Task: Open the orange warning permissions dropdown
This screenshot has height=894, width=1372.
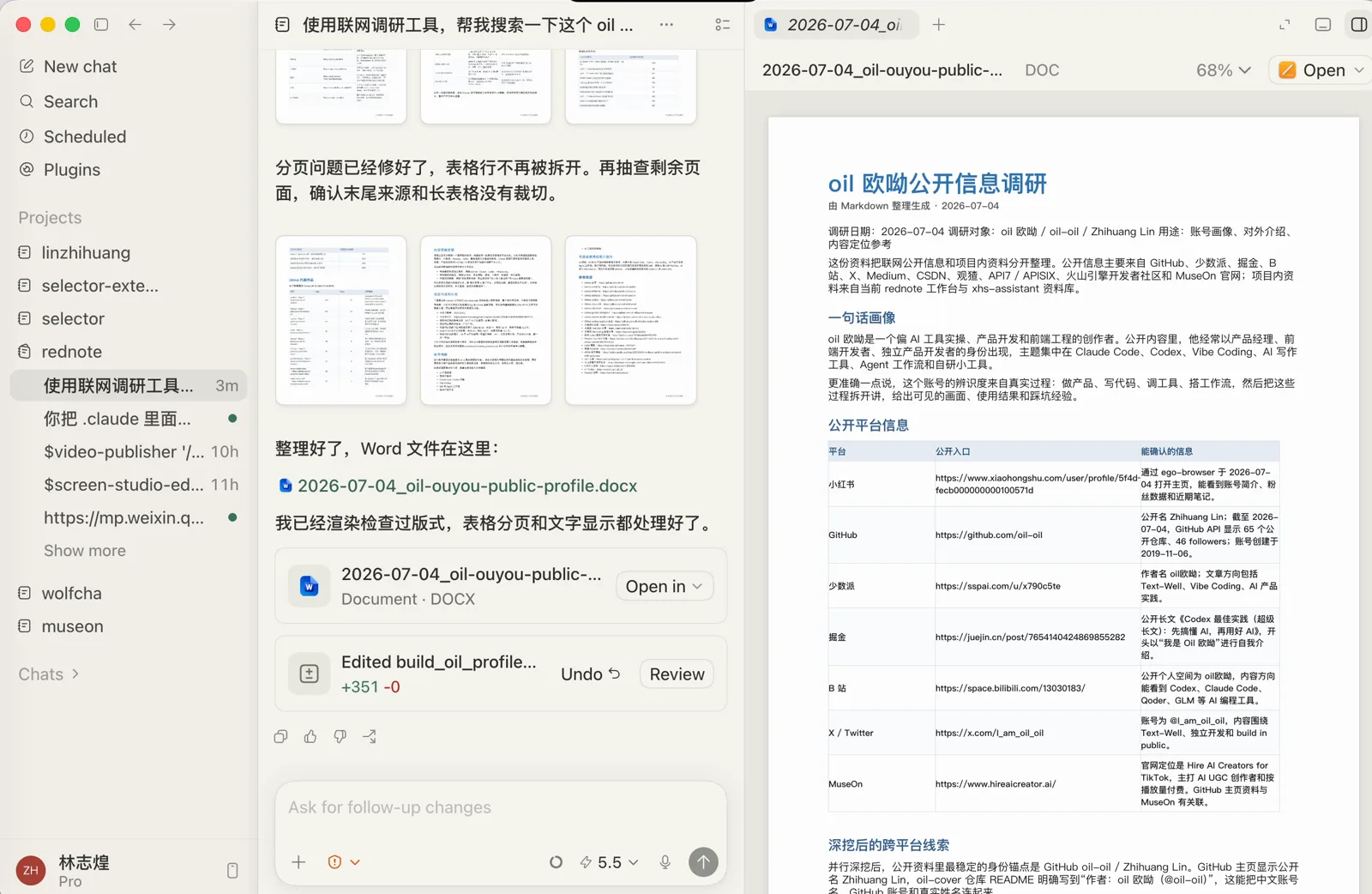Action: (x=344, y=862)
